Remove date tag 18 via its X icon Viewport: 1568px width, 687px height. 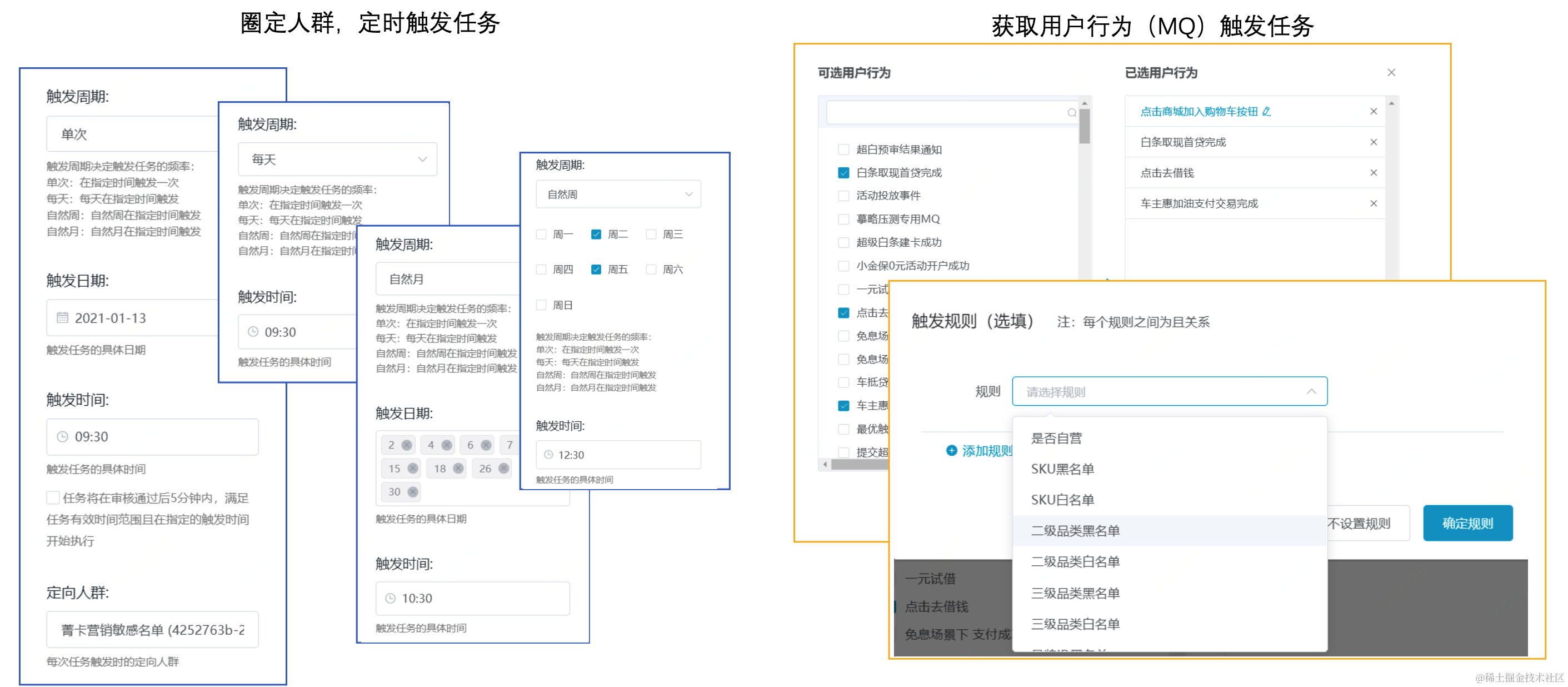[x=458, y=469]
